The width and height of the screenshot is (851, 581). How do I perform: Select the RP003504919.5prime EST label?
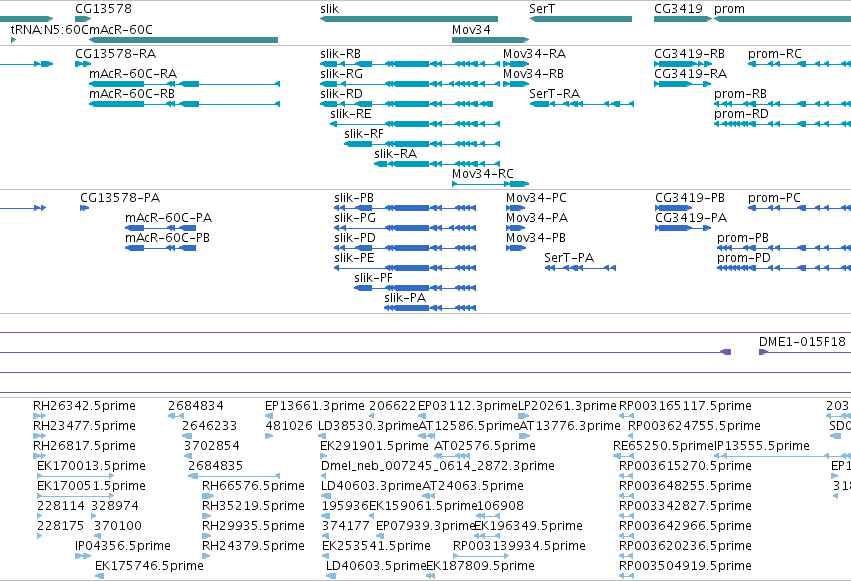[685, 566]
